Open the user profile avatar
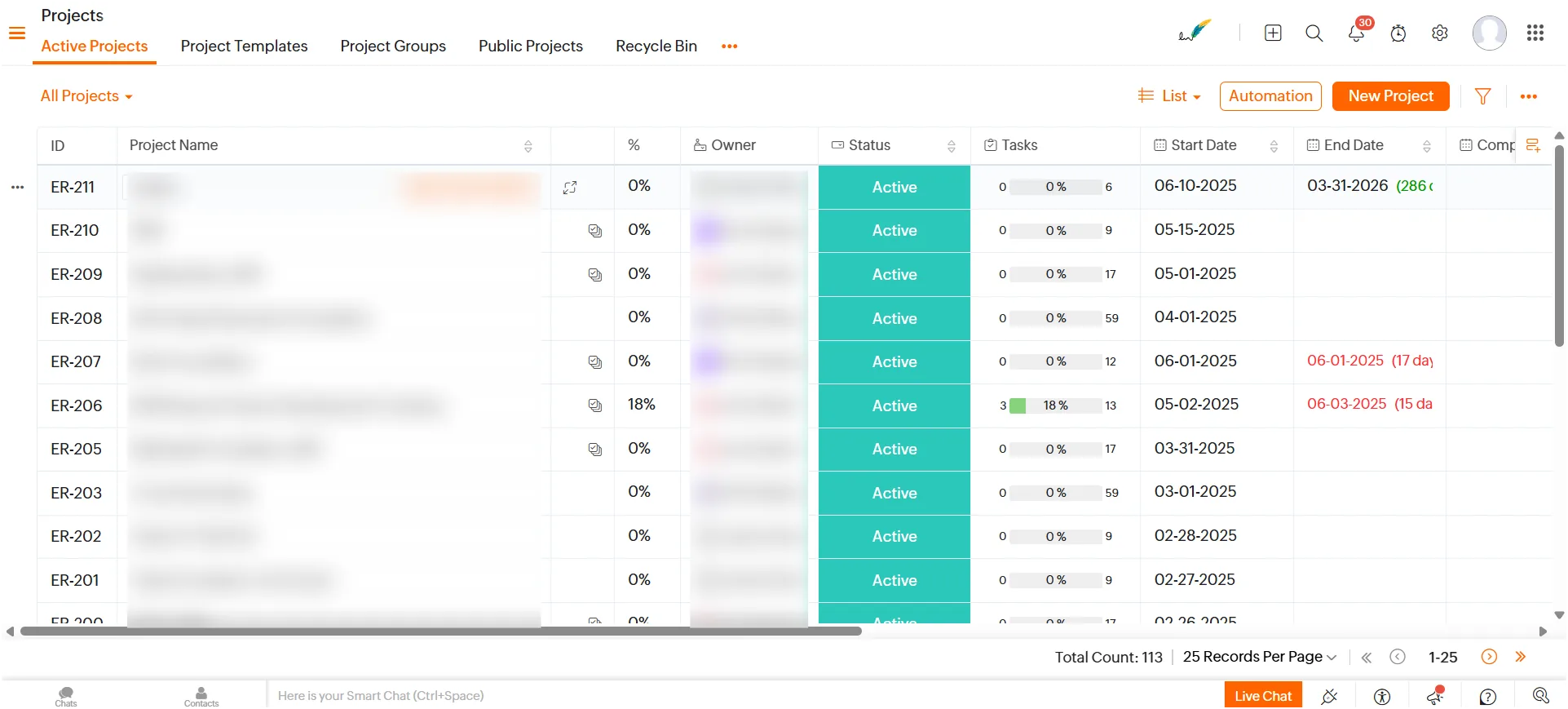 [1489, 33]
